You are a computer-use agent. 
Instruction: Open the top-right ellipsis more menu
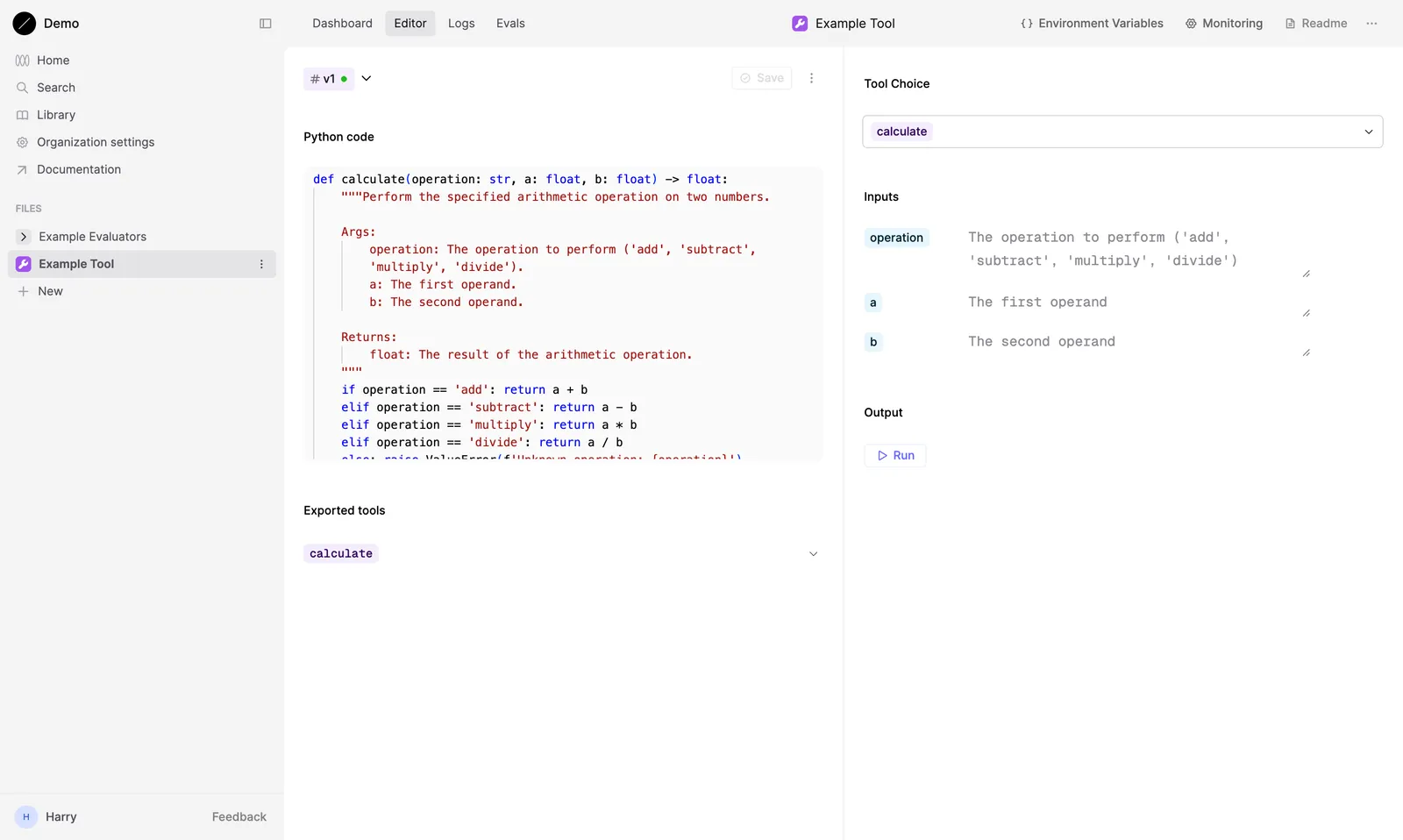(x=1371, y=24)
